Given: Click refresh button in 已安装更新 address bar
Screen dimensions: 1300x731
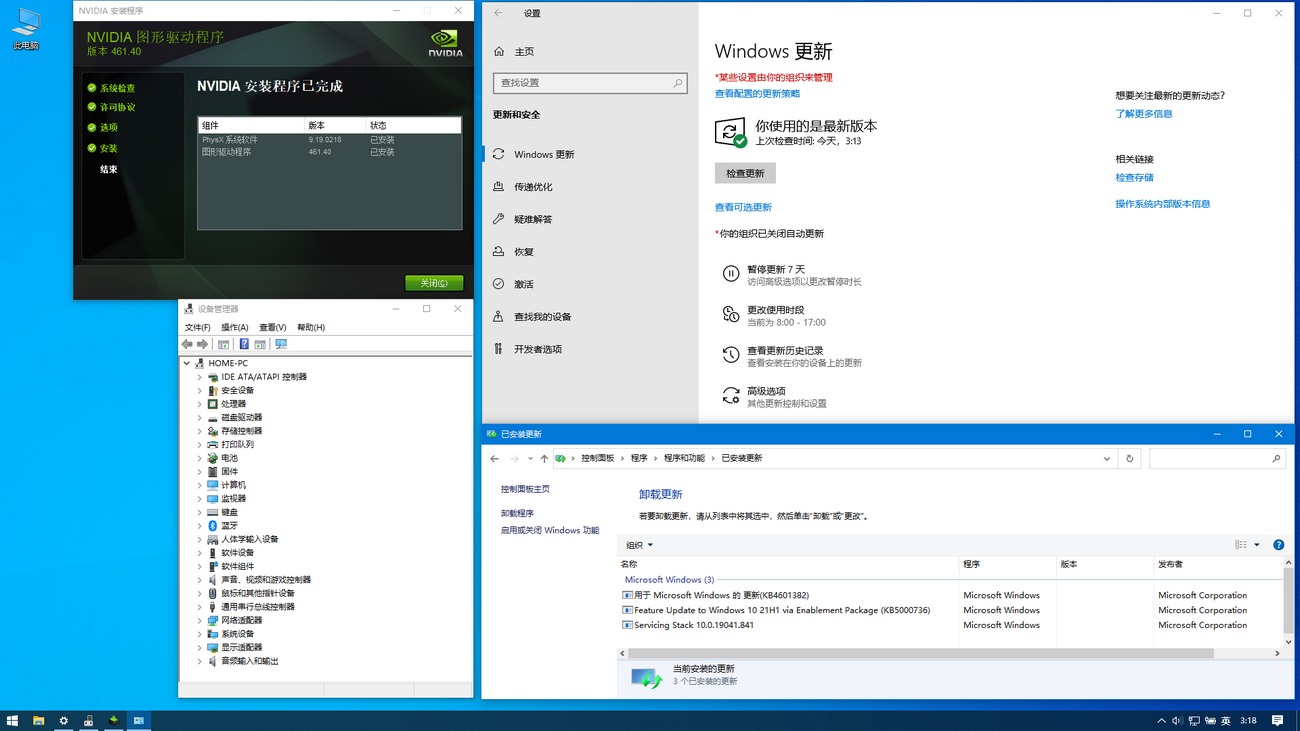Looking at the screenshot, I should point(1130,458).
